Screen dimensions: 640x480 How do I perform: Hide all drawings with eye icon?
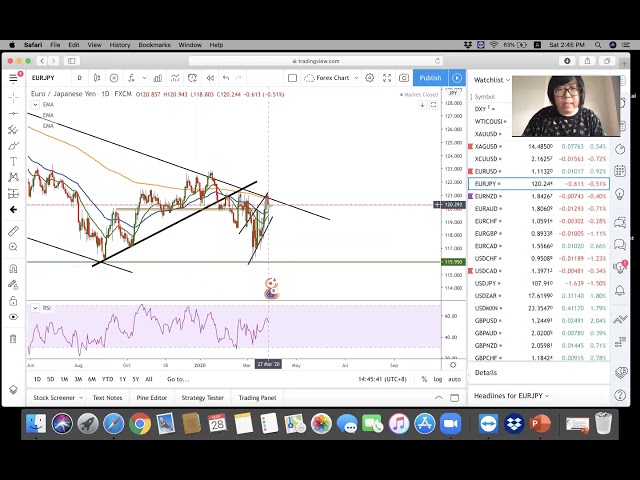point(13,317)
